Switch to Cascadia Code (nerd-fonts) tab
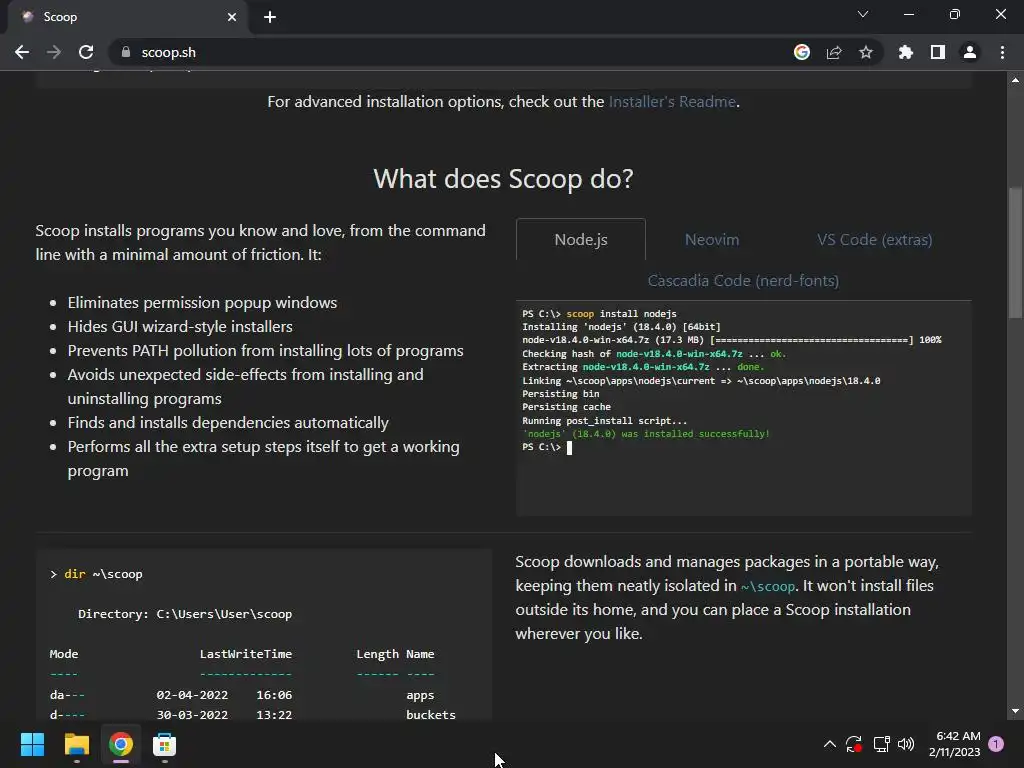1024x768 pixels. [x=743, y=281]
